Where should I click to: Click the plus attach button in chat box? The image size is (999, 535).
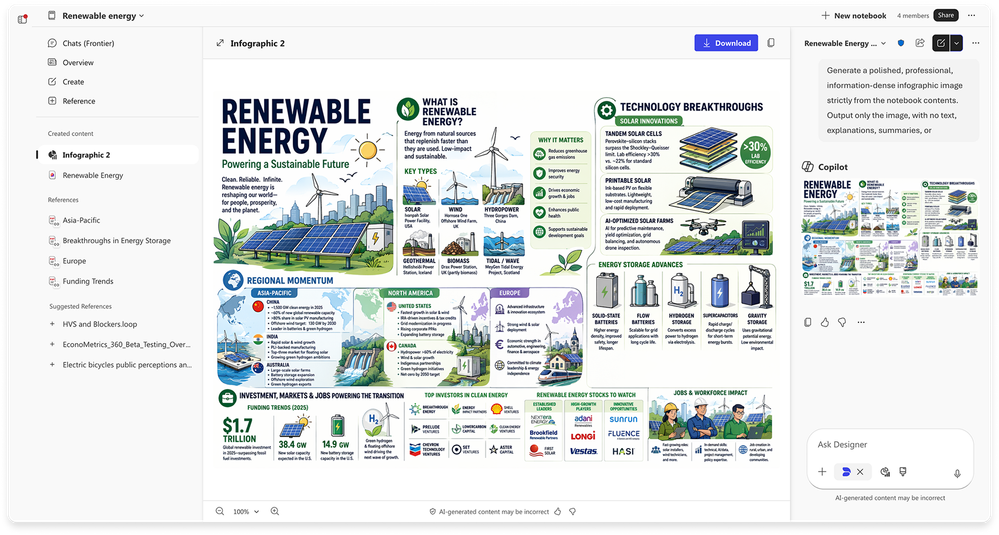click(x=823, y=472)
